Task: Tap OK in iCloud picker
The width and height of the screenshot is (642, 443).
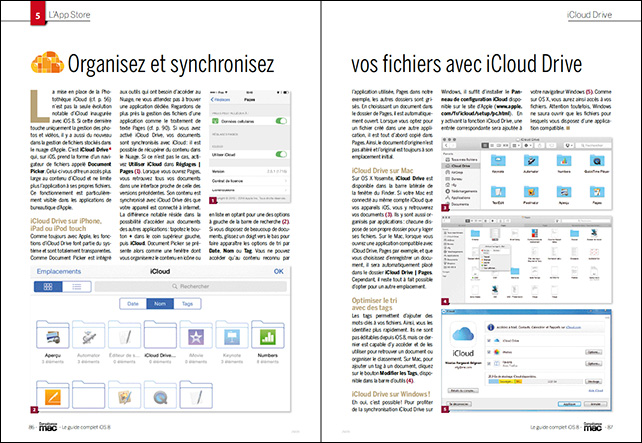Action: coord(279,271)
